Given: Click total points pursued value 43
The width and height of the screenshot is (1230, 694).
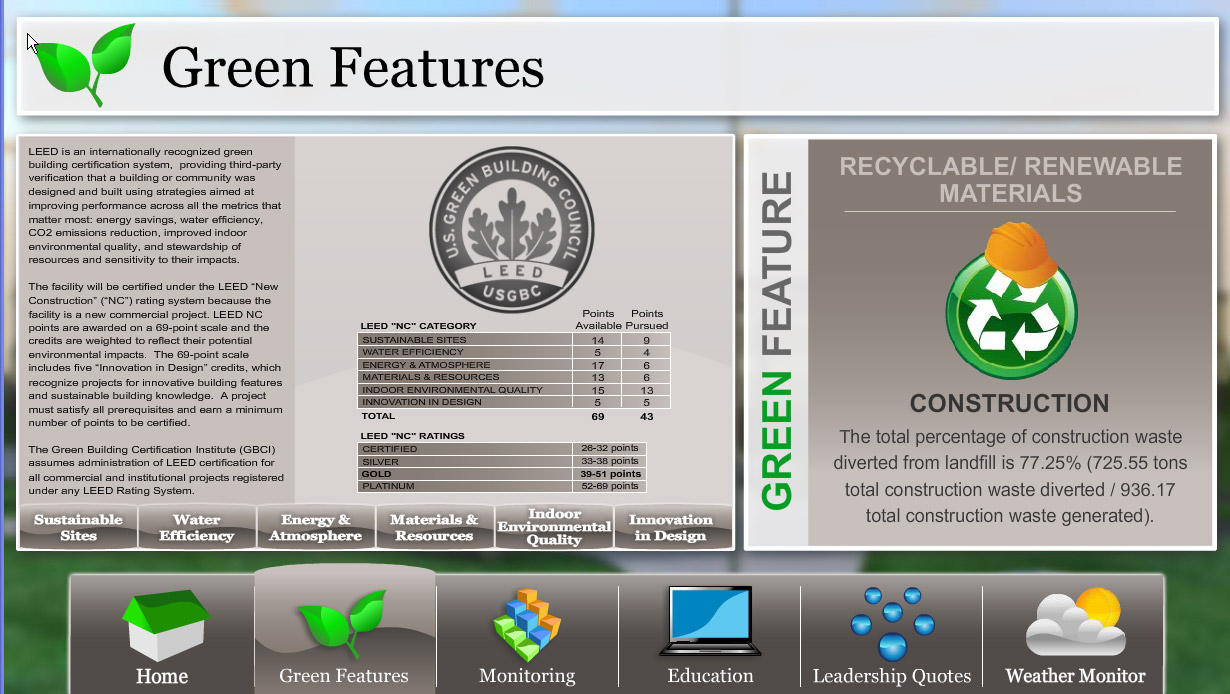Looking at the screenshot, I should 646,415.
